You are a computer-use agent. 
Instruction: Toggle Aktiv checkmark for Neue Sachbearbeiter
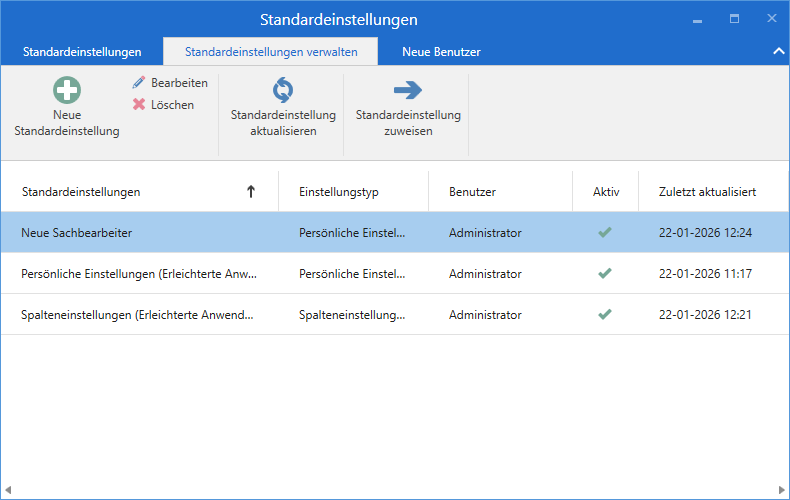click(x=605, y=232)
